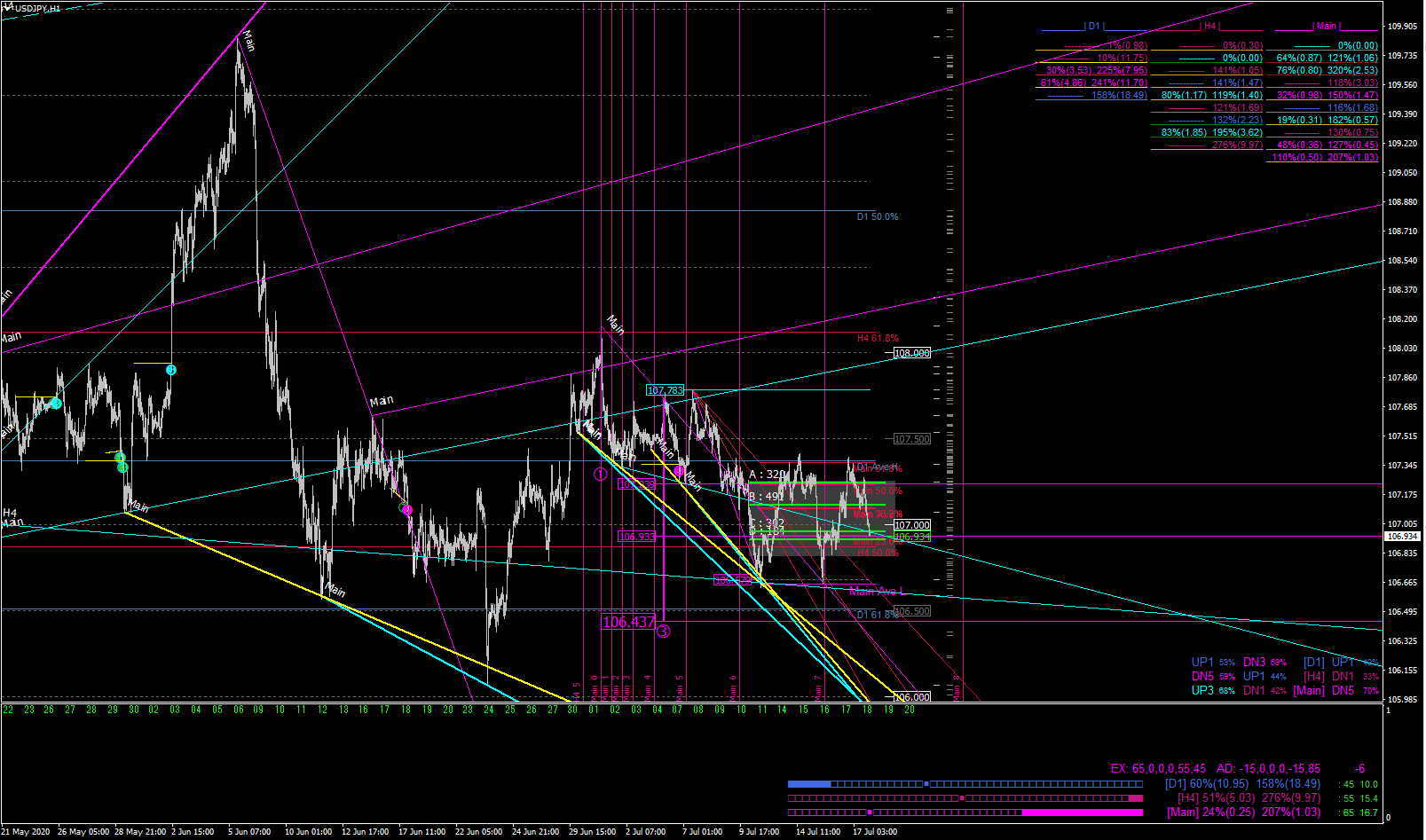This screenshot has height=840, width=1426.
Task: Click the current price 106.934 on price axis
Action: 1404,537
